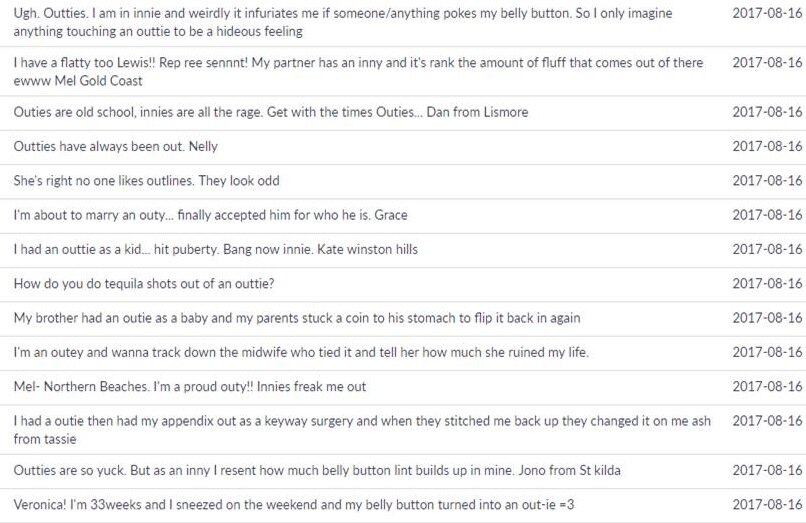Click date beside 'Ugh. Outties' message

tap(767, 13)
